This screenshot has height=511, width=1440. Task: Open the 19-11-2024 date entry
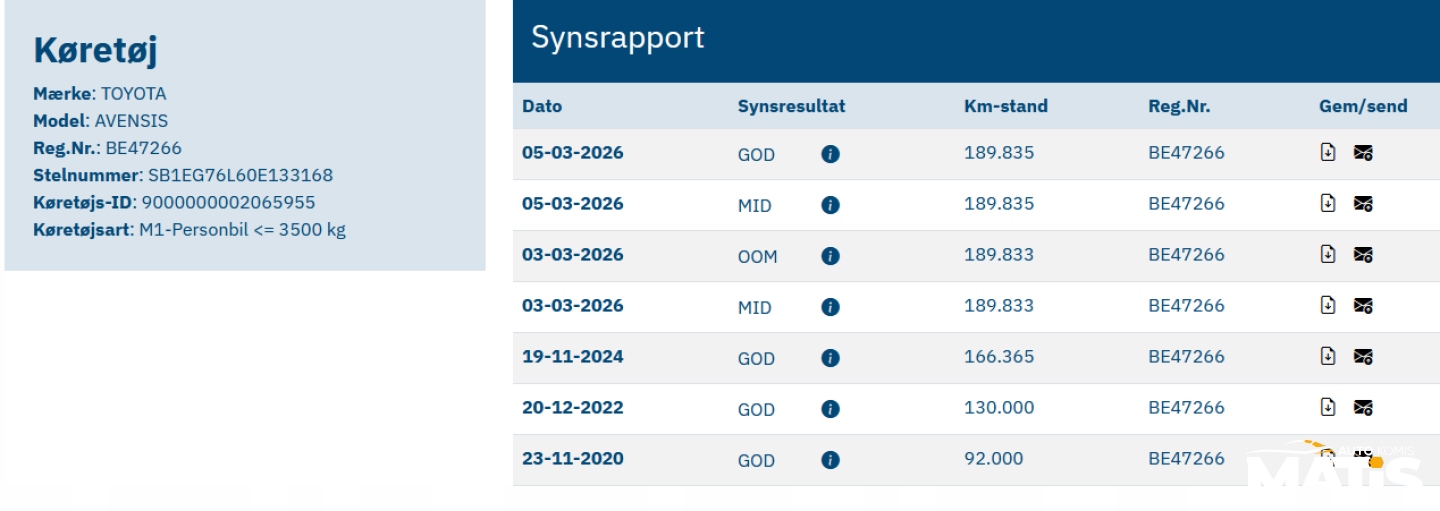pos(572,356)
